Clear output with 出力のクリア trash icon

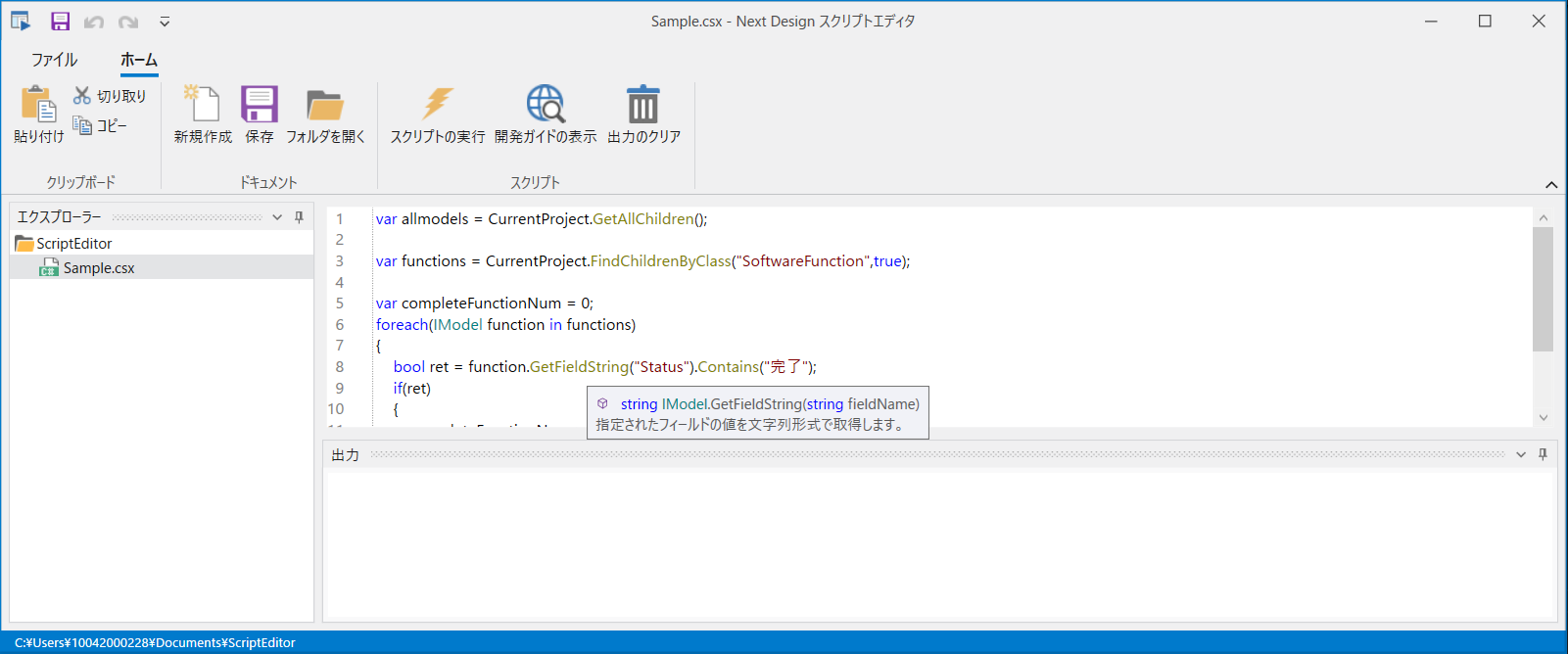tap(643, 104)
